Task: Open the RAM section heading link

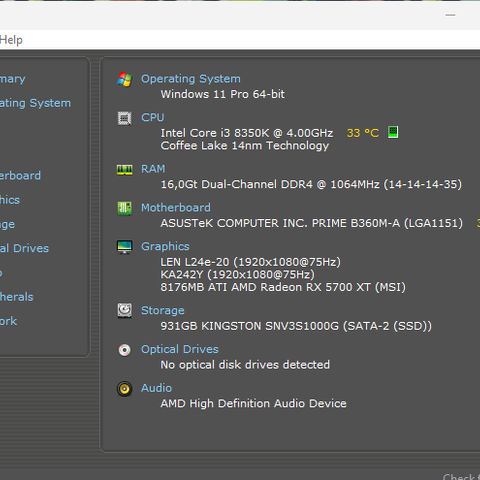Action: (153, 169)
